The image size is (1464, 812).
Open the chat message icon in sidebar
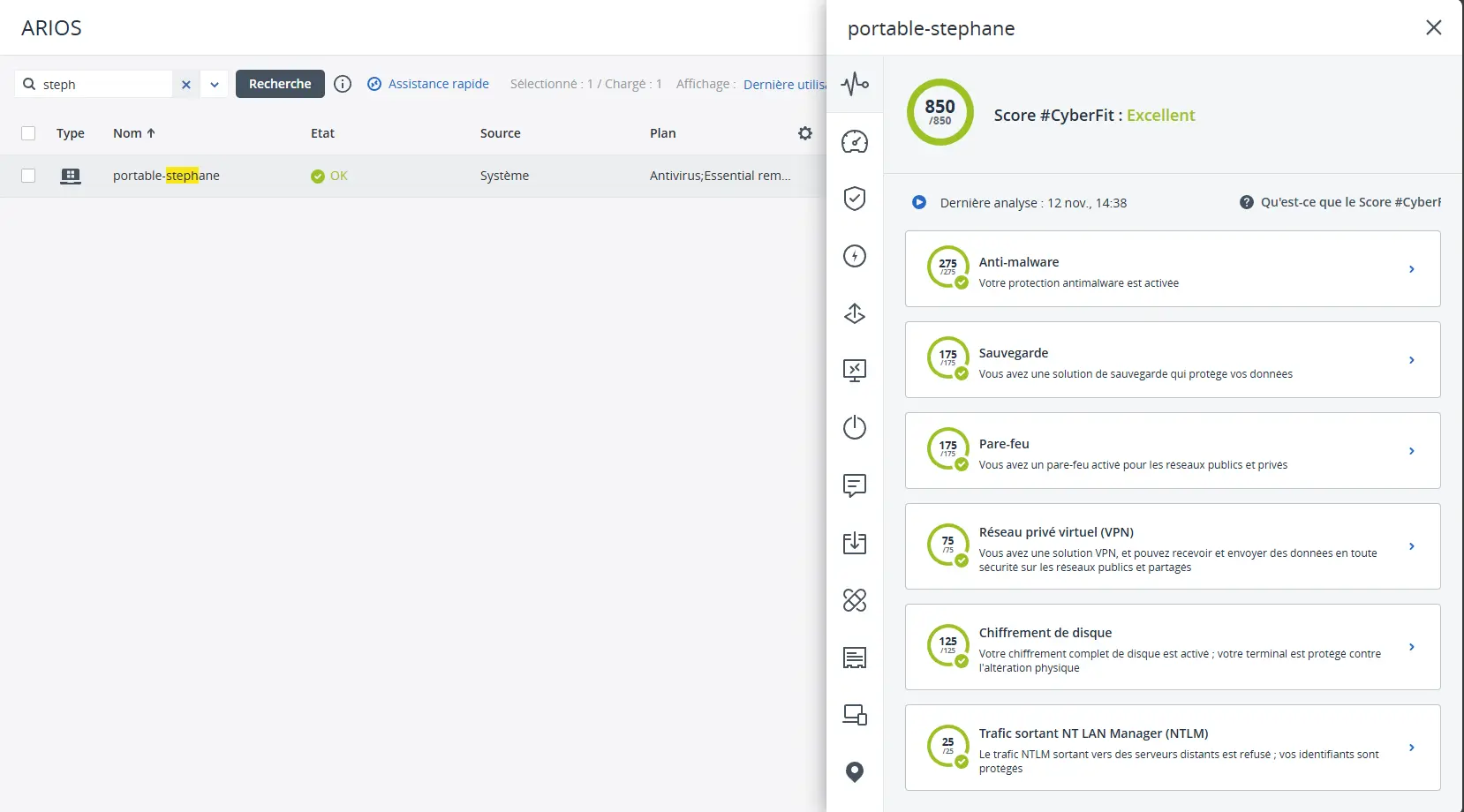(854, 485)
